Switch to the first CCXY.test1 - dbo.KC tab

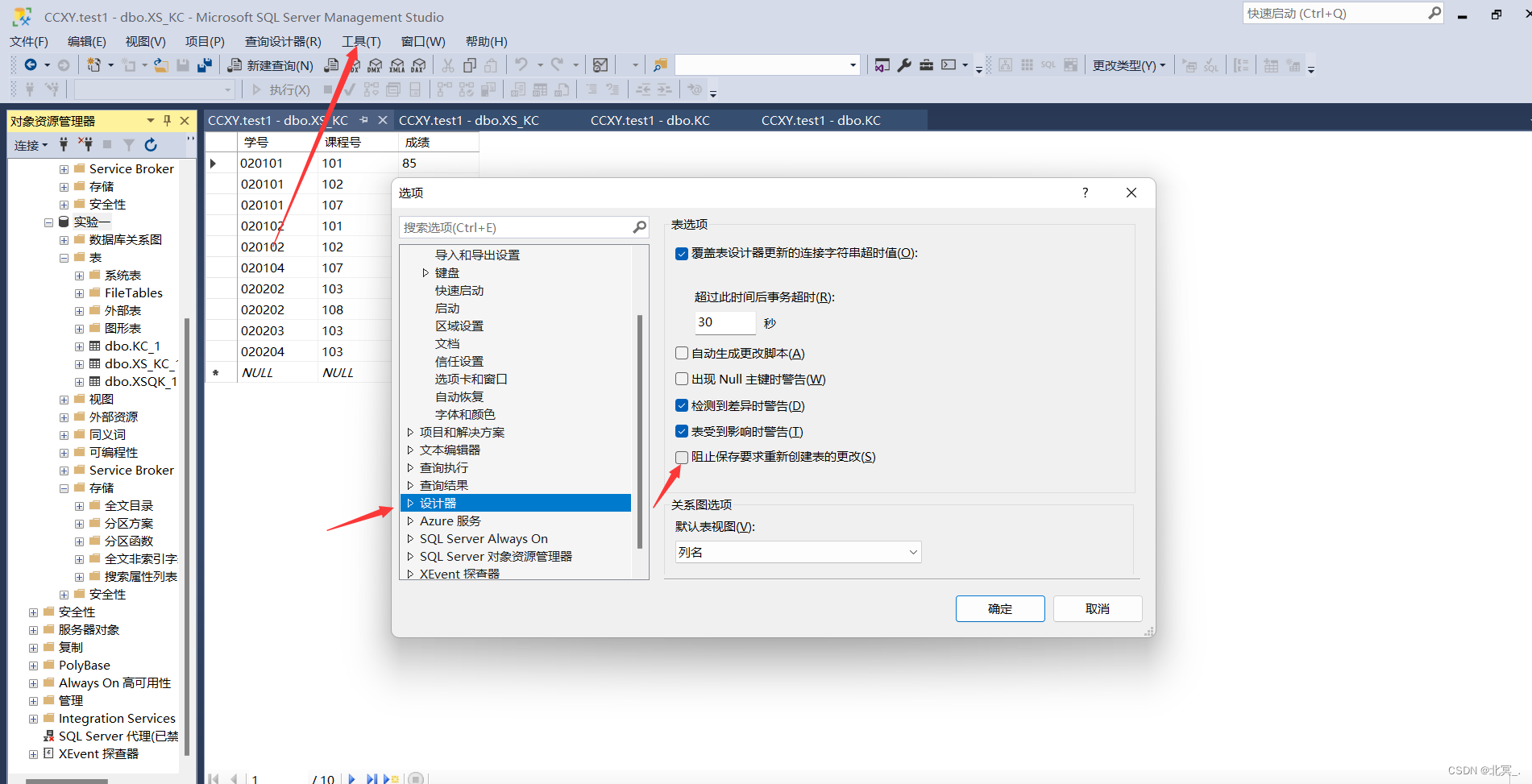[650, 121]
